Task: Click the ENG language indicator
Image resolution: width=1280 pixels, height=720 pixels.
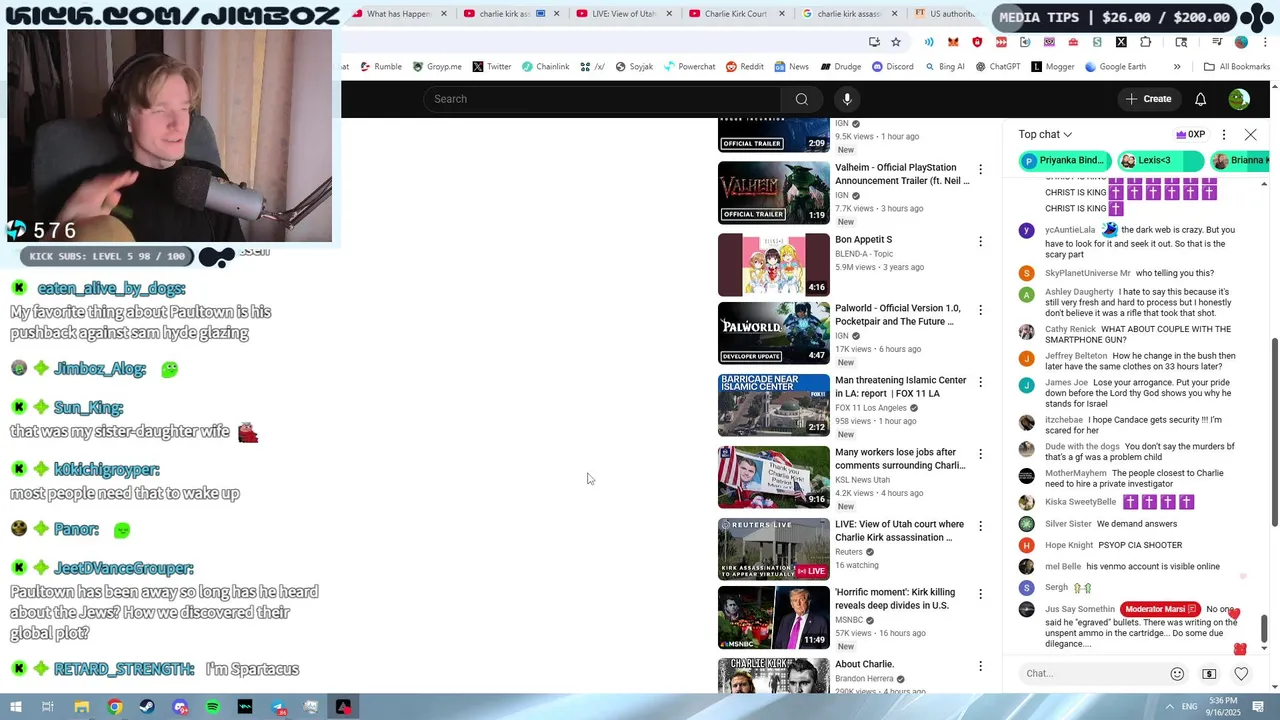Action: point(1189,707)
